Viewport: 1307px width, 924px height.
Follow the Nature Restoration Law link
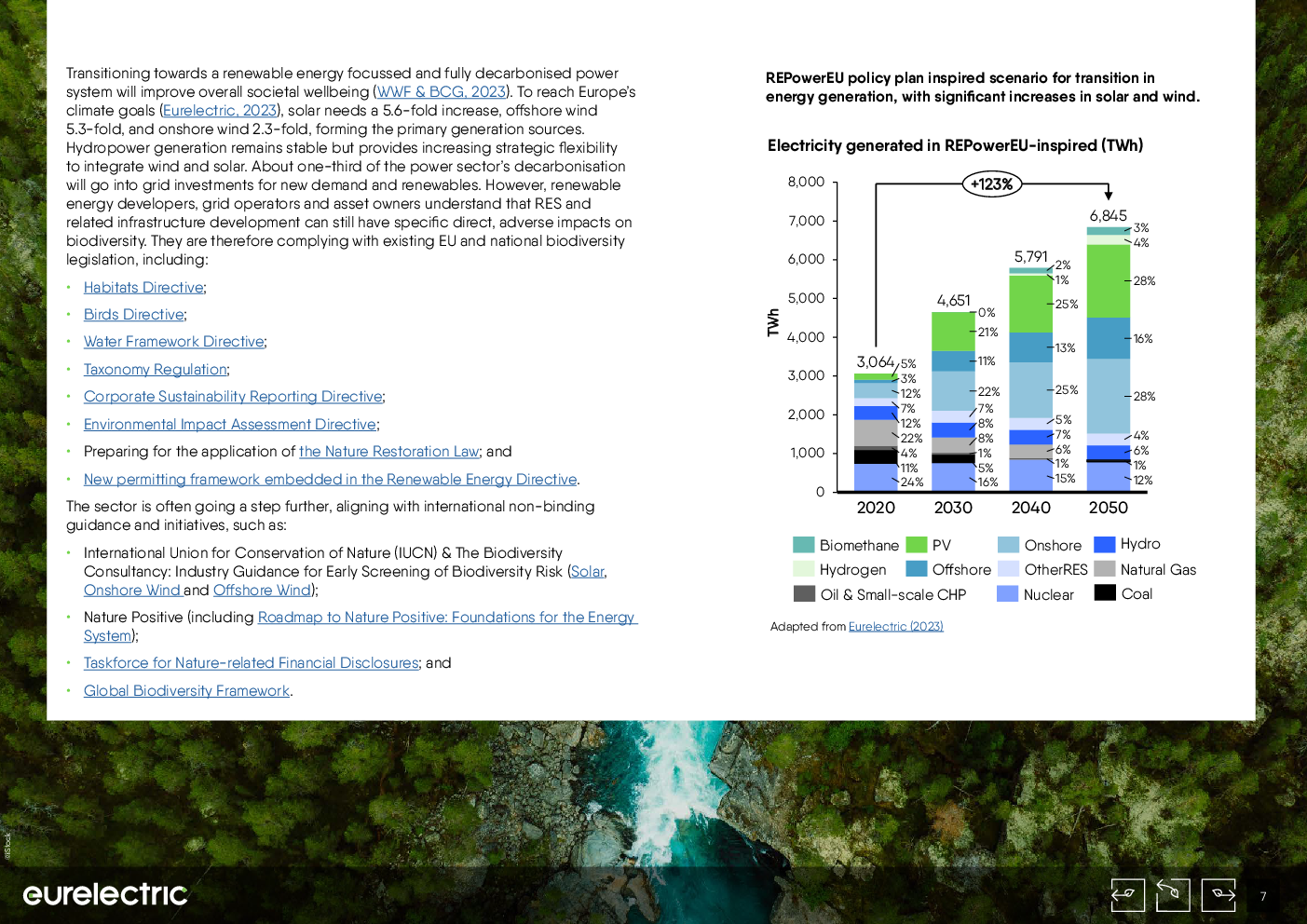point(389,452)
